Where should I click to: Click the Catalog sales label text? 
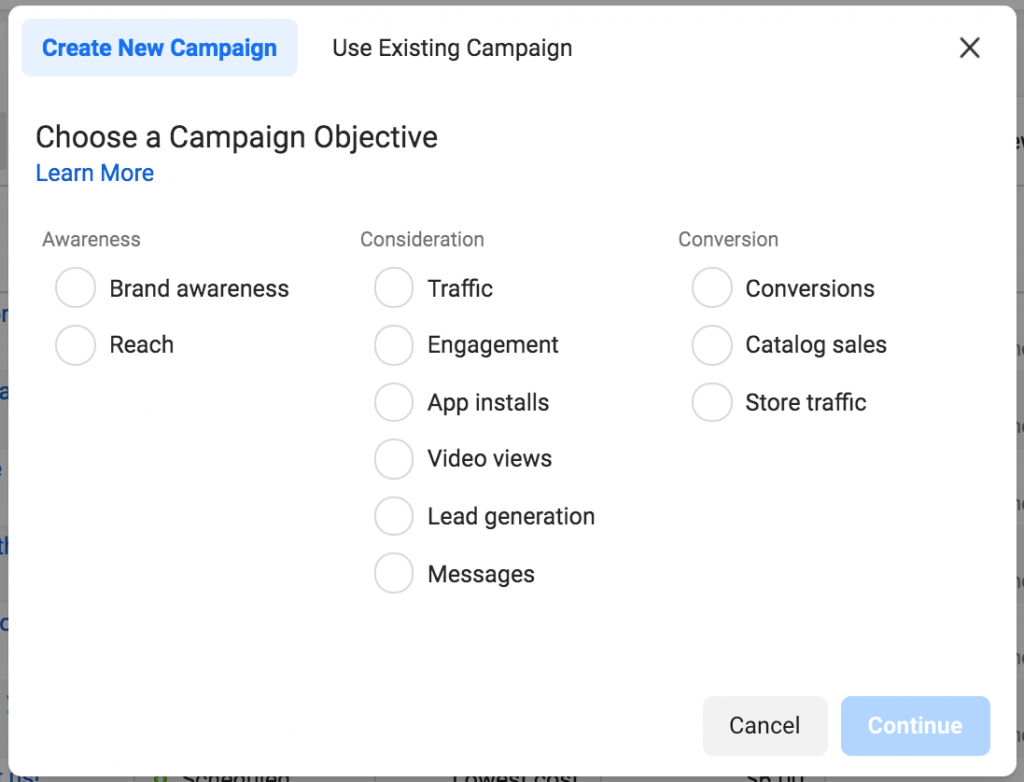816,345
